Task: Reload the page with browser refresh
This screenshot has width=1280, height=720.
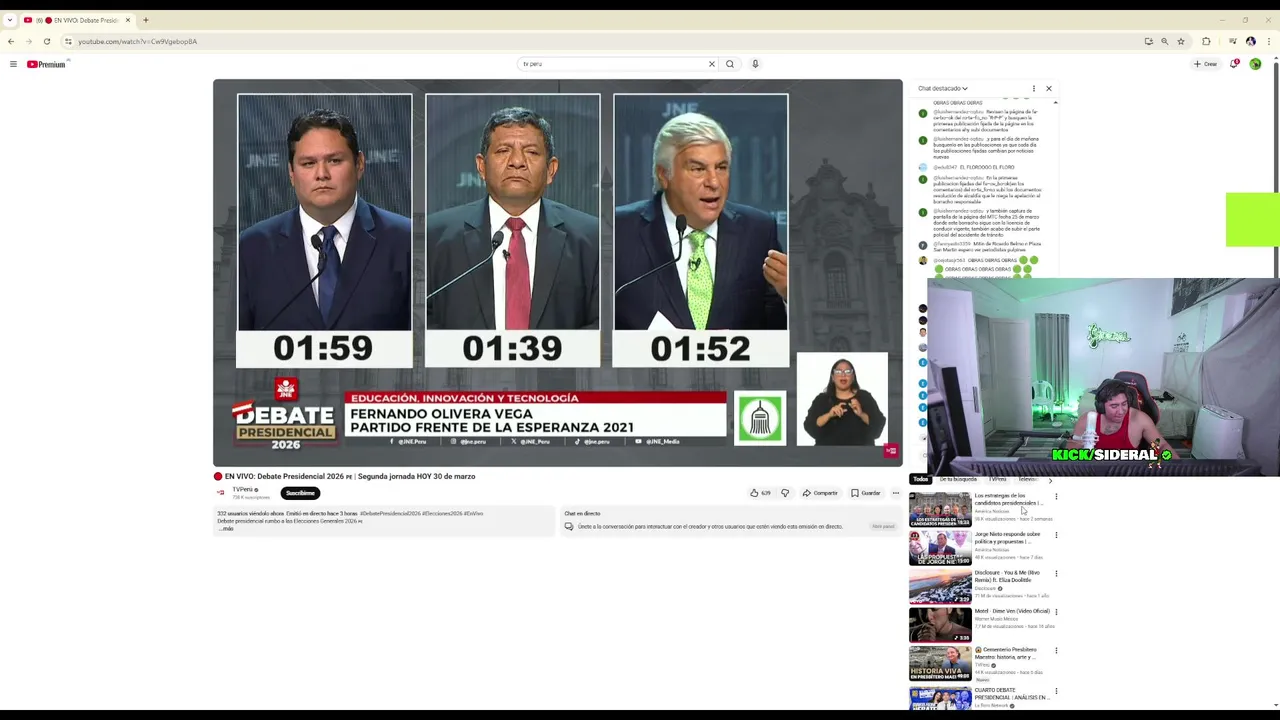Action: pyautogui.click(x=46, y=41)
